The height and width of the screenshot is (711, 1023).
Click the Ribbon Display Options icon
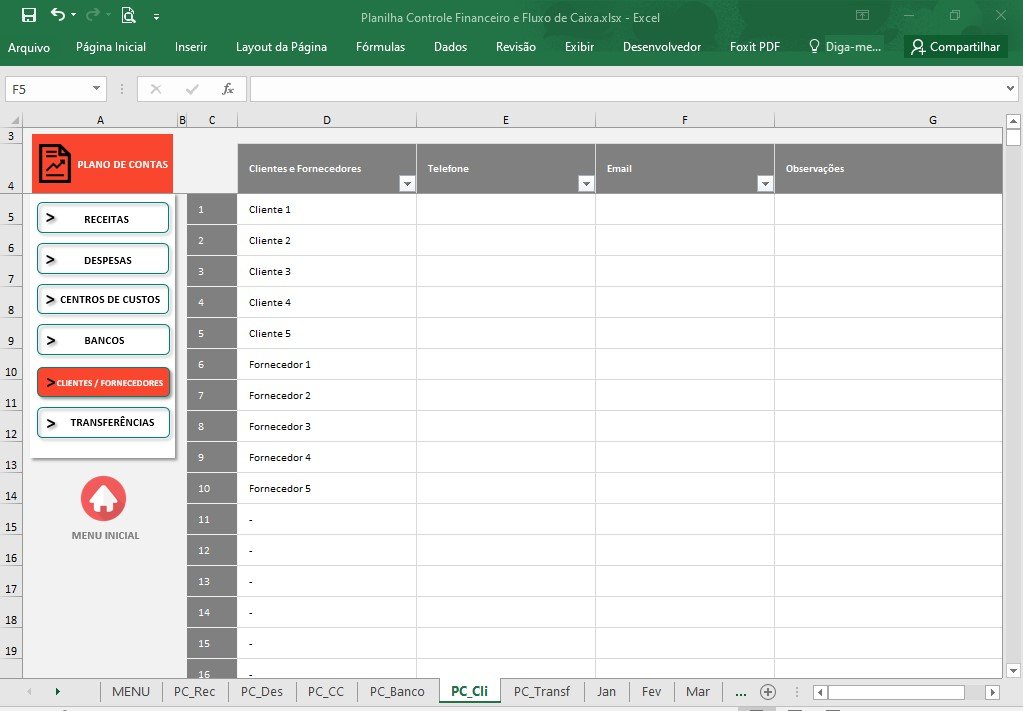click(x=862, y=15)
